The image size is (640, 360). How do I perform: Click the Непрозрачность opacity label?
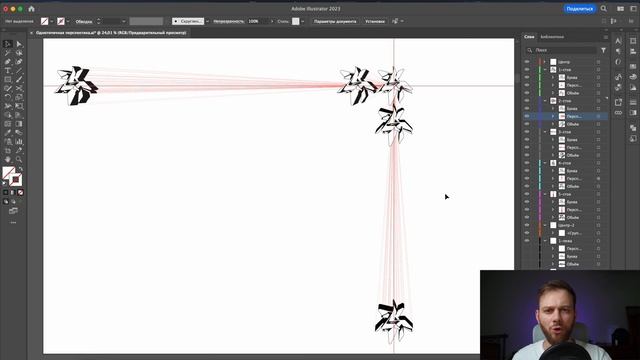[x=229, y=21]
